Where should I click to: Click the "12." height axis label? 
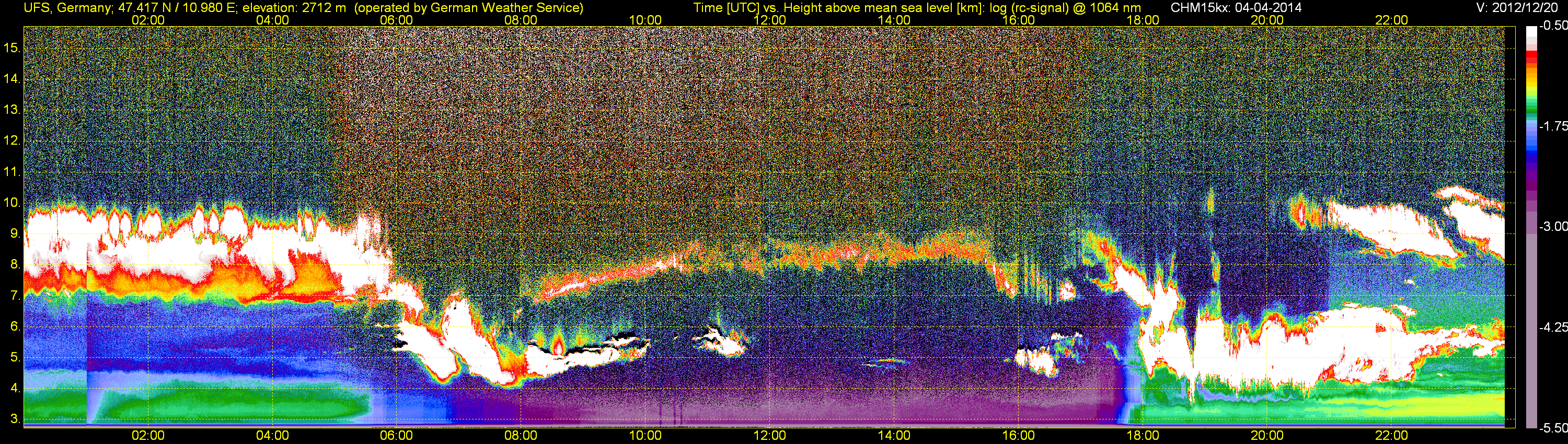[11, 141]
